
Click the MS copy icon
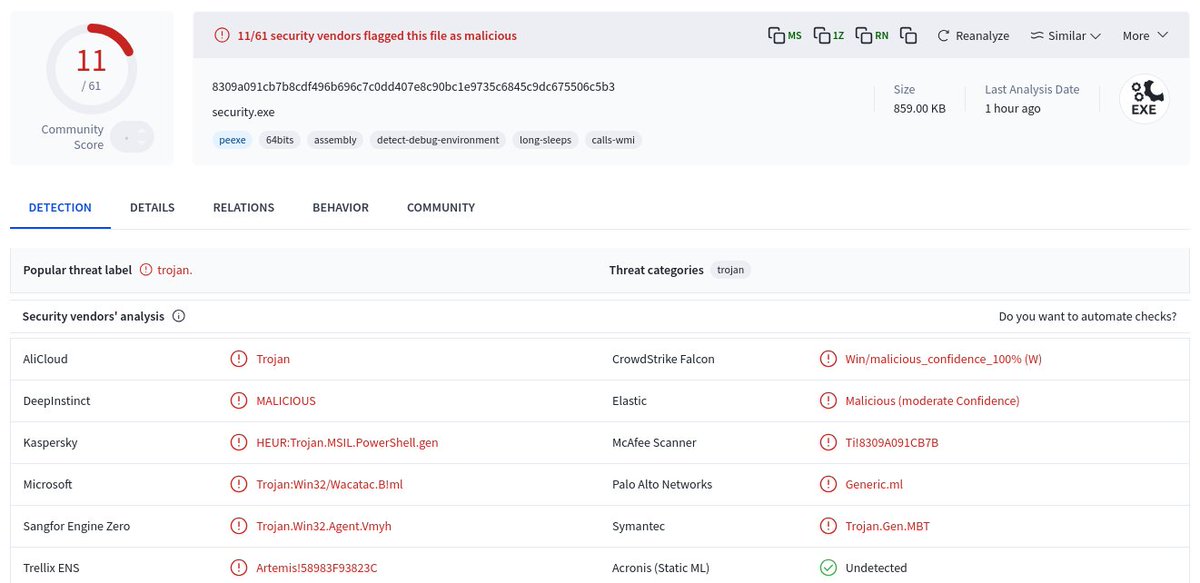785,35
